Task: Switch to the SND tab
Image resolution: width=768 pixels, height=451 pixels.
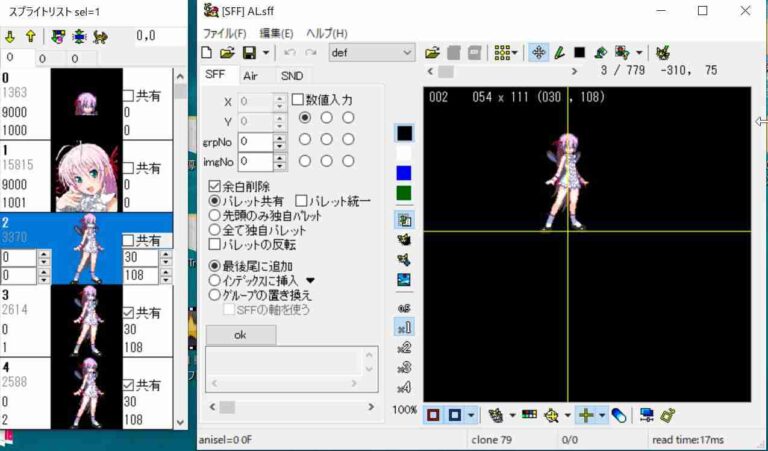Action: [x=292, y=76]
